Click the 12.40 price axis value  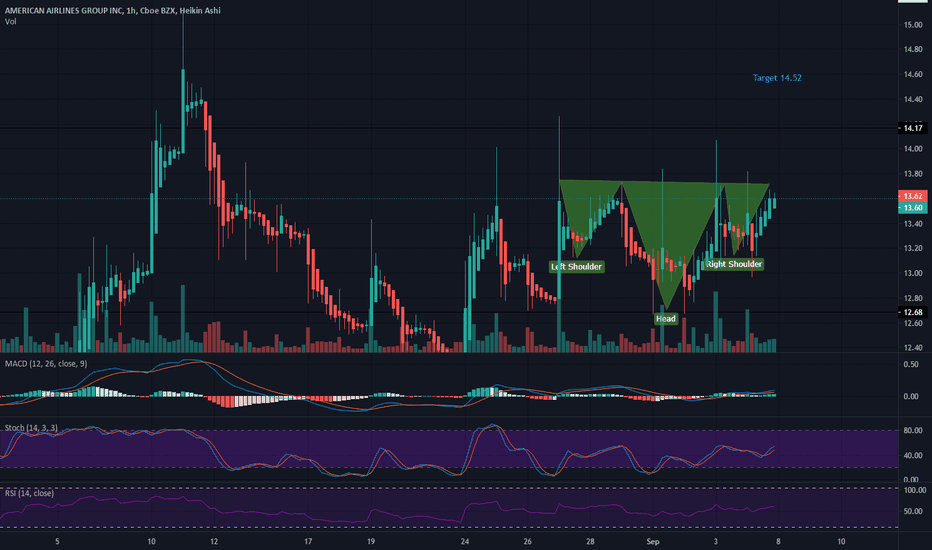[913, 348]
